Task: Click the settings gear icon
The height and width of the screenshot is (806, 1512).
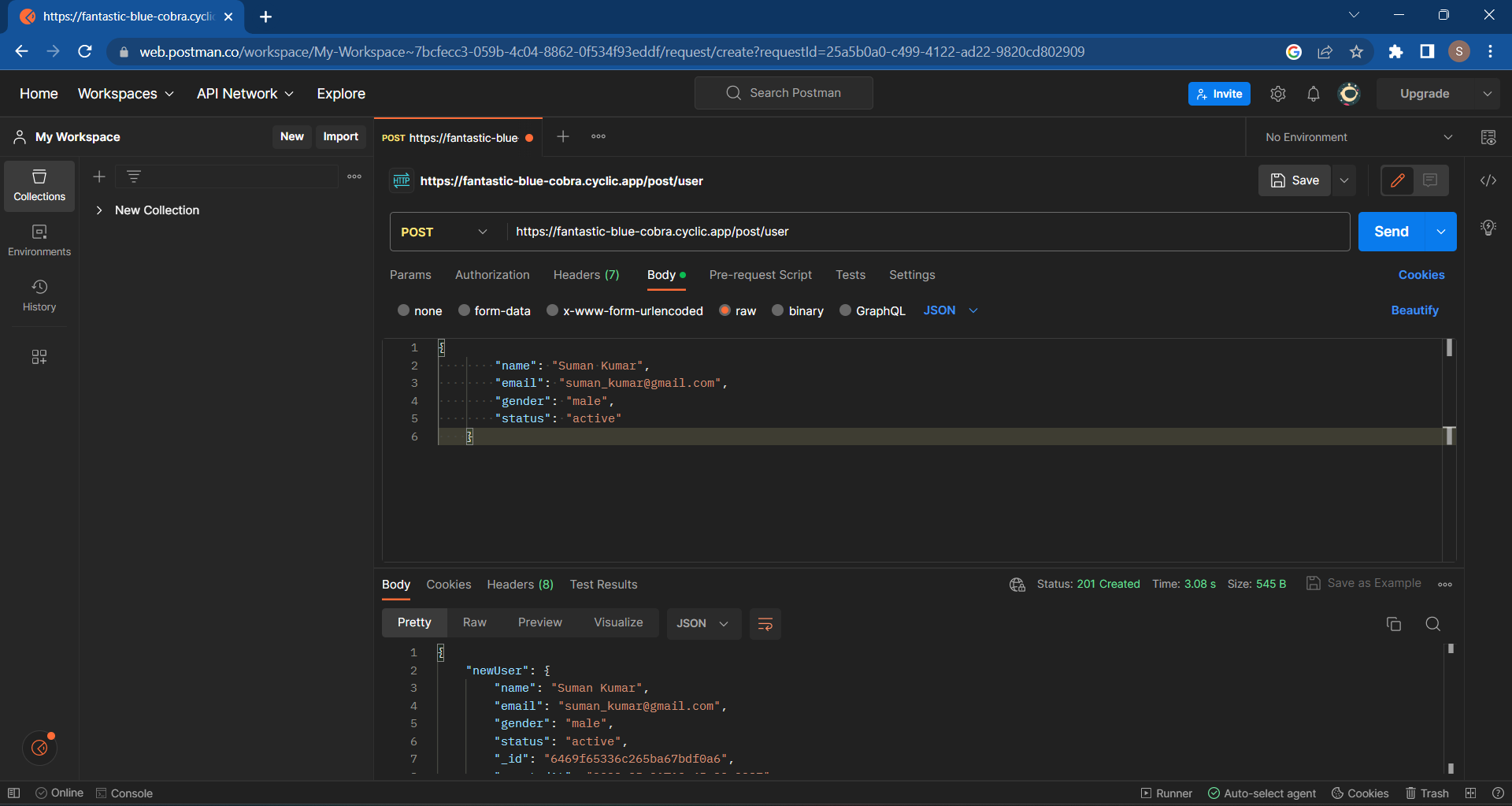Action: (1277, 94)
